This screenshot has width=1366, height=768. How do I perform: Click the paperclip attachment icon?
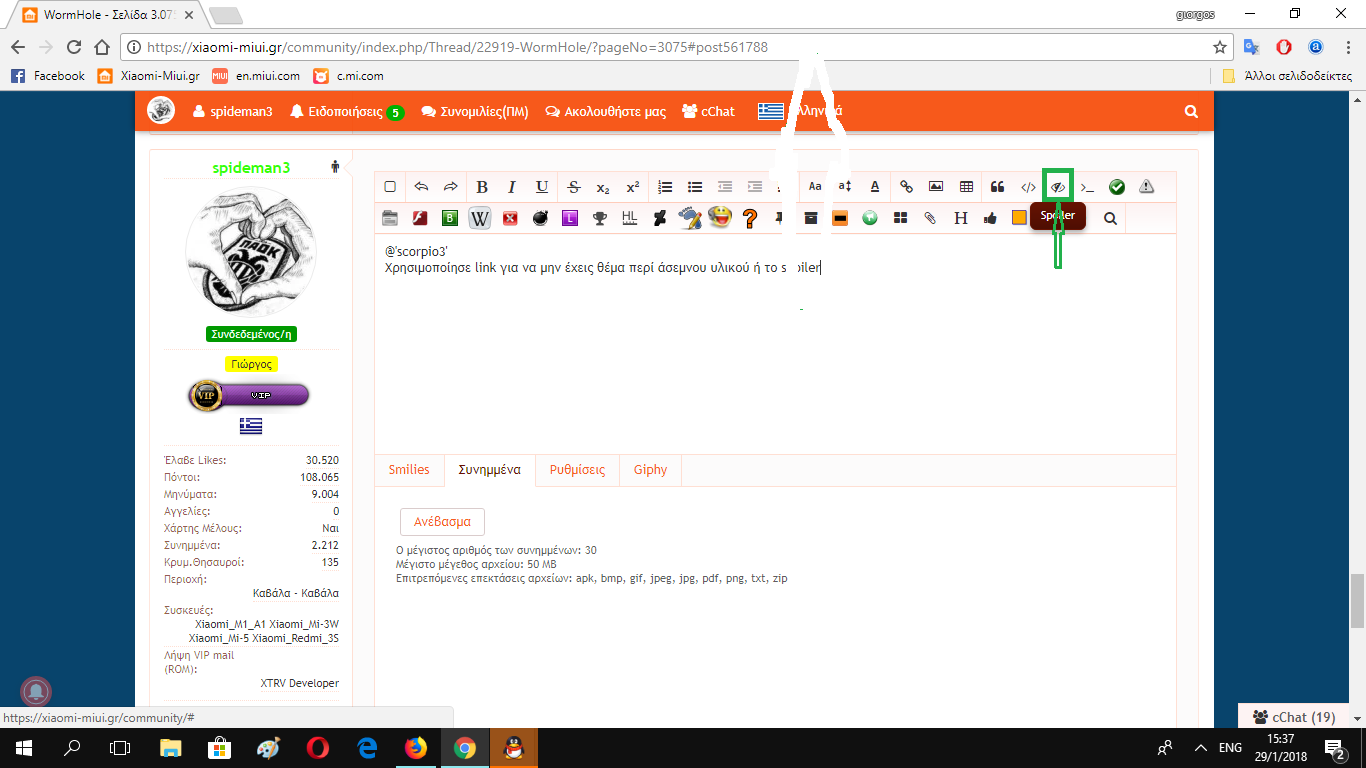(x=930, y=218)
